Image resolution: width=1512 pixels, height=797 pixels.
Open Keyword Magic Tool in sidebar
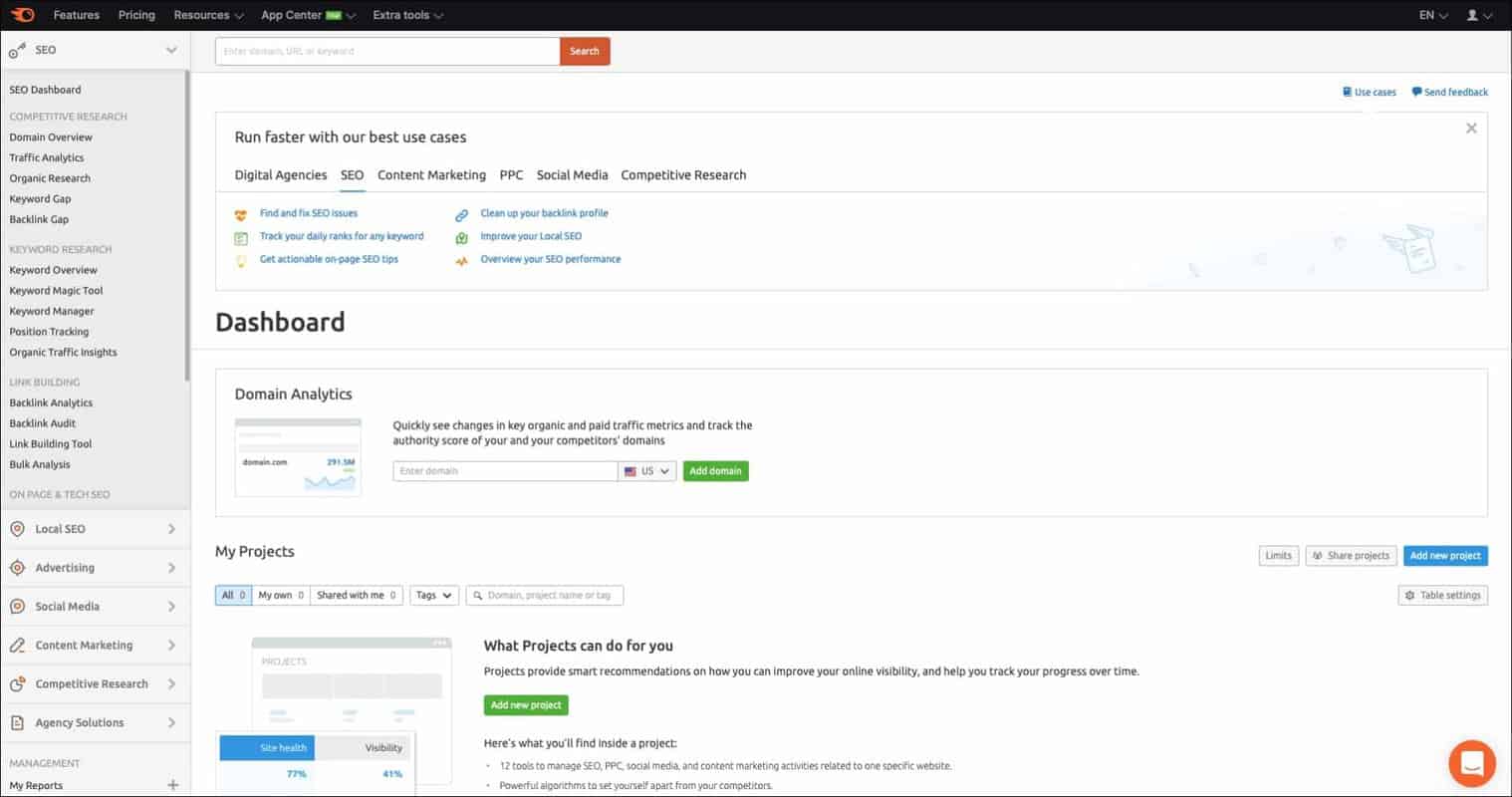tap(56, 291)
